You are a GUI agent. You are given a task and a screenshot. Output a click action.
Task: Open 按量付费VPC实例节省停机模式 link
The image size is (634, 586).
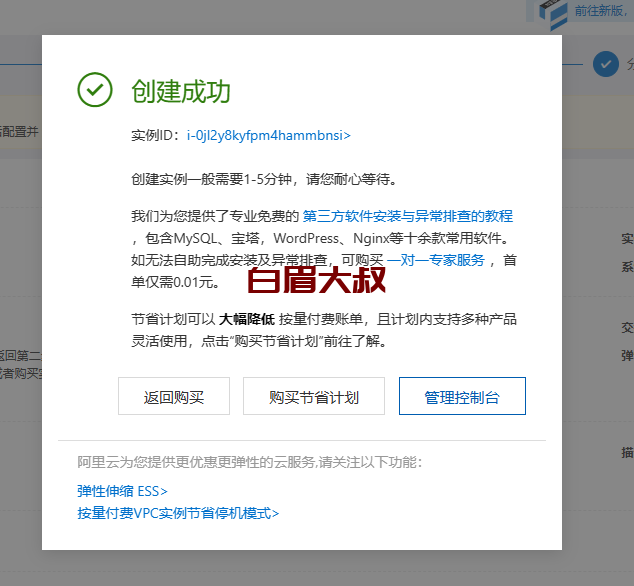pyautogui.click(x=178, y=513)
